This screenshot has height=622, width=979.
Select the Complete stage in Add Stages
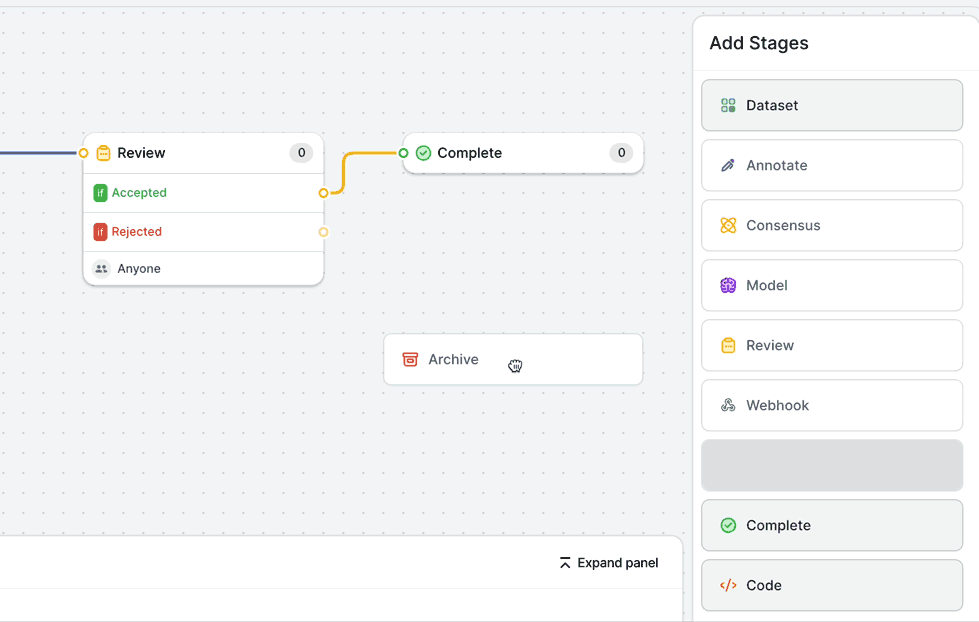832,525
